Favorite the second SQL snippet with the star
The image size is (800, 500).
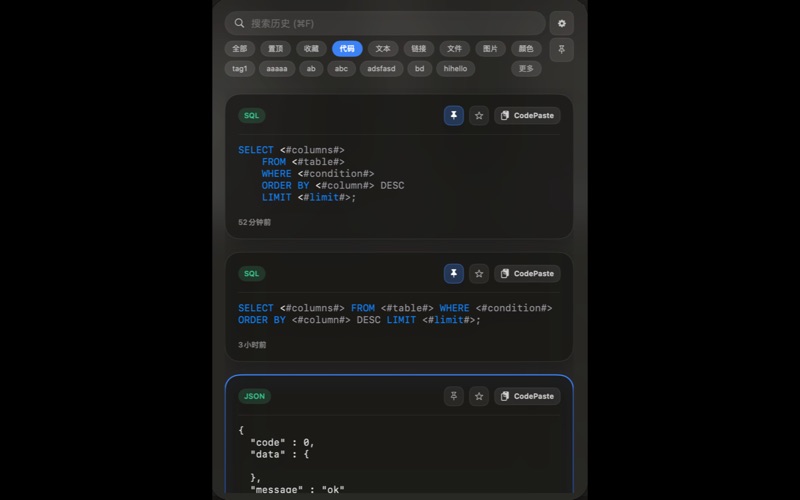point(479,274)
